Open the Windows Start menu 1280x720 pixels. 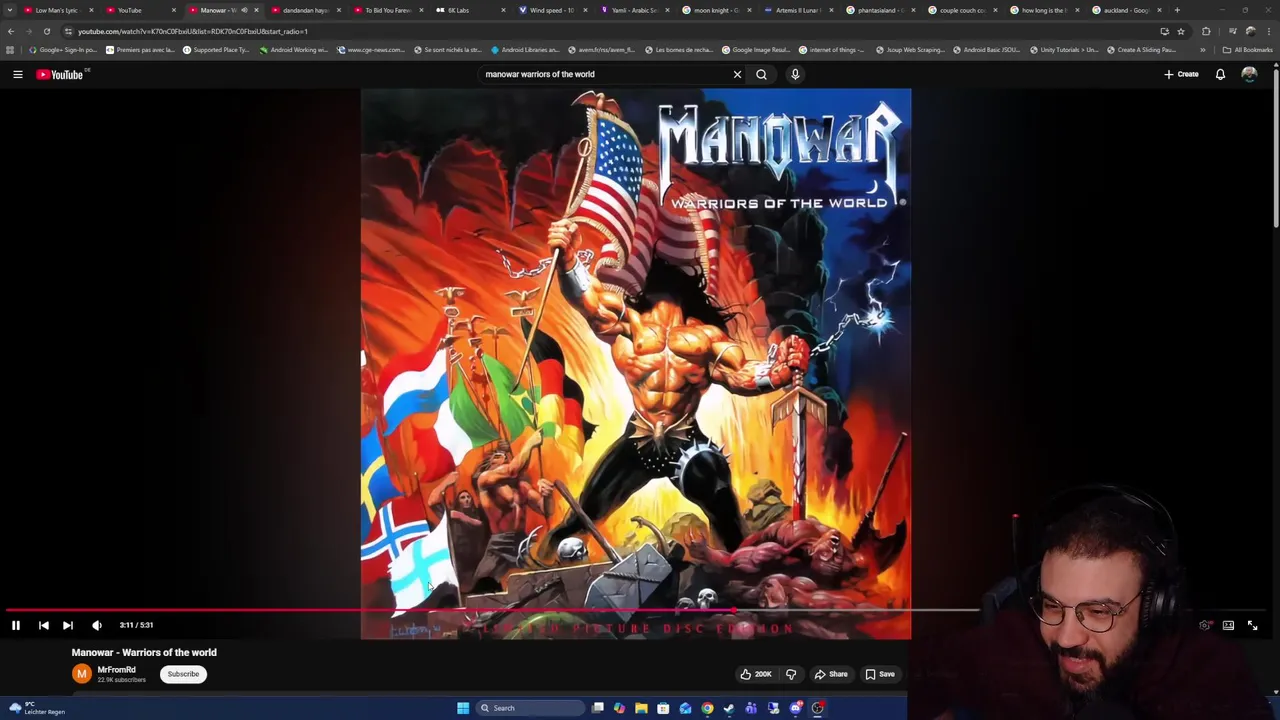[463, 708]
